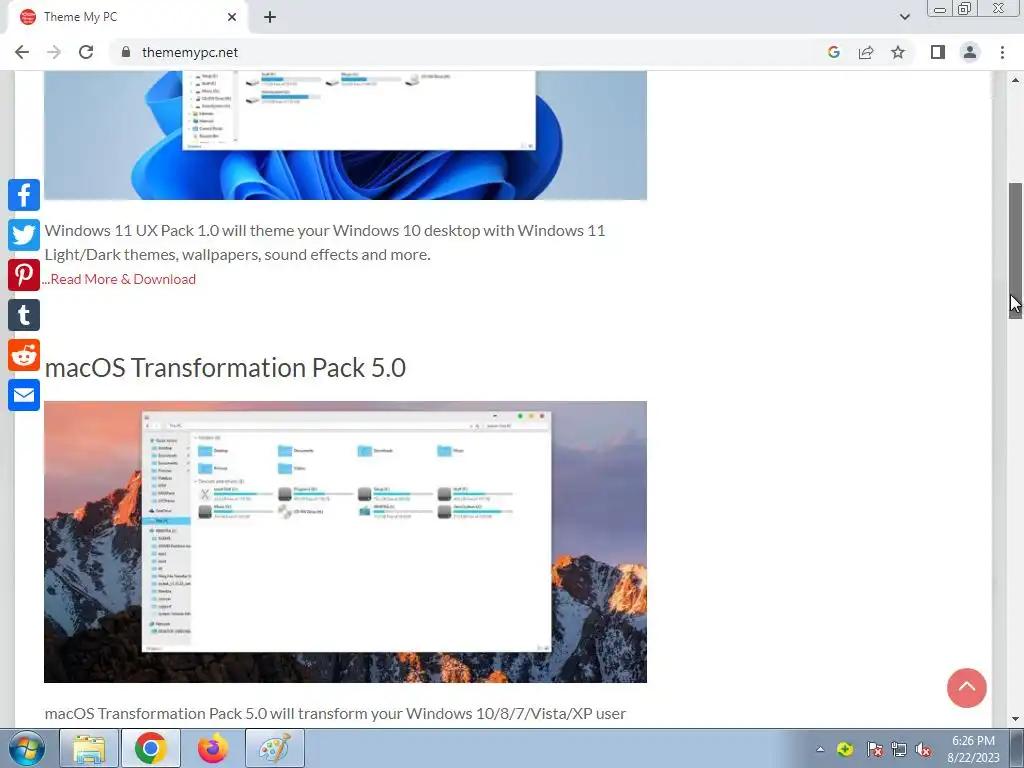
Task: Open a new tab
Action: pyautogui.click(x=270, y=17)
